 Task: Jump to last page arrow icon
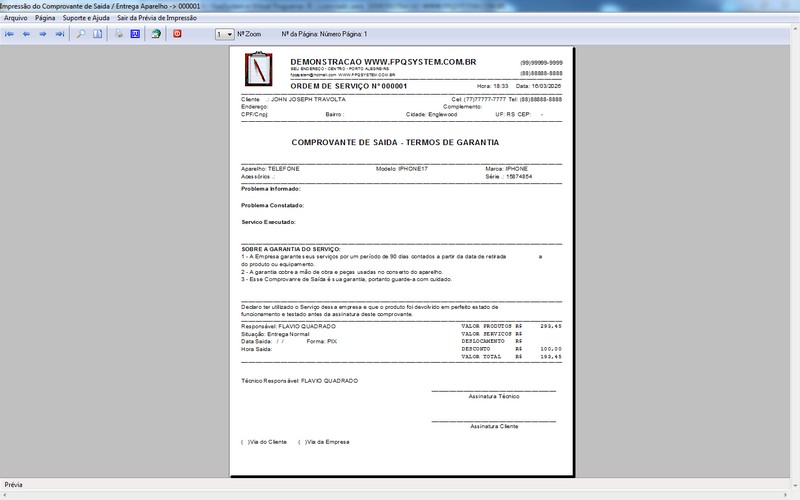[x=59, y=34]
